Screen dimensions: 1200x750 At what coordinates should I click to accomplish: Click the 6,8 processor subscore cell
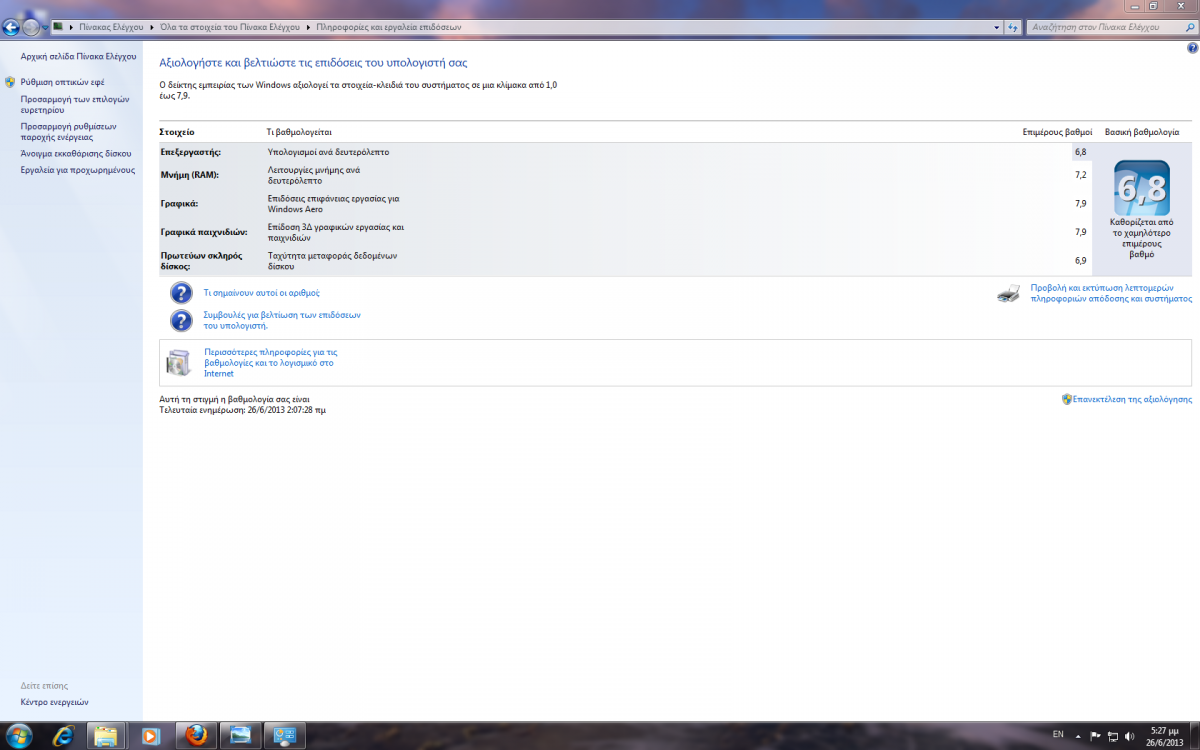click(1080, 152)
